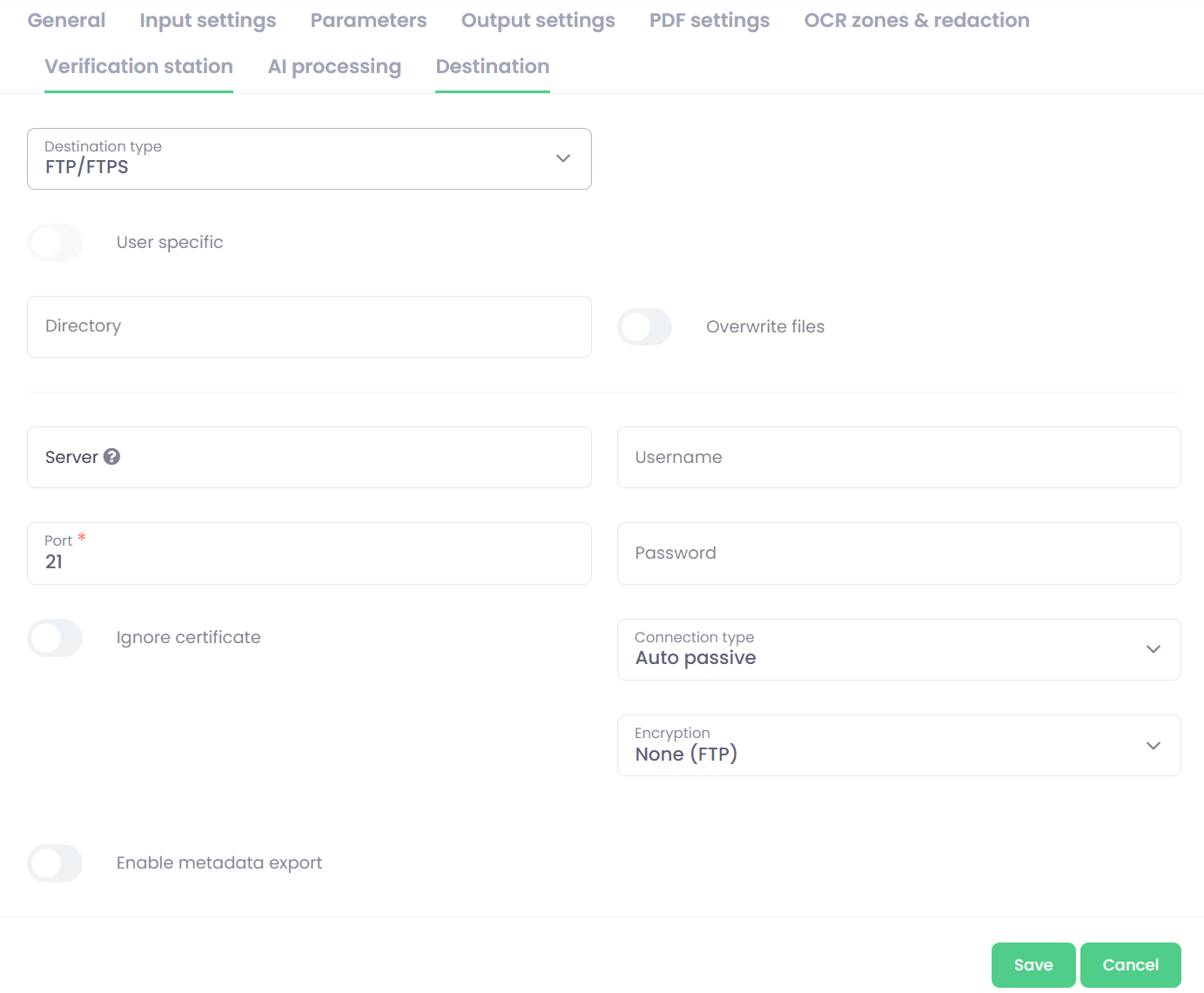Enable the Overwrite files toggle

pyautogui.click(x=644, y=327)
